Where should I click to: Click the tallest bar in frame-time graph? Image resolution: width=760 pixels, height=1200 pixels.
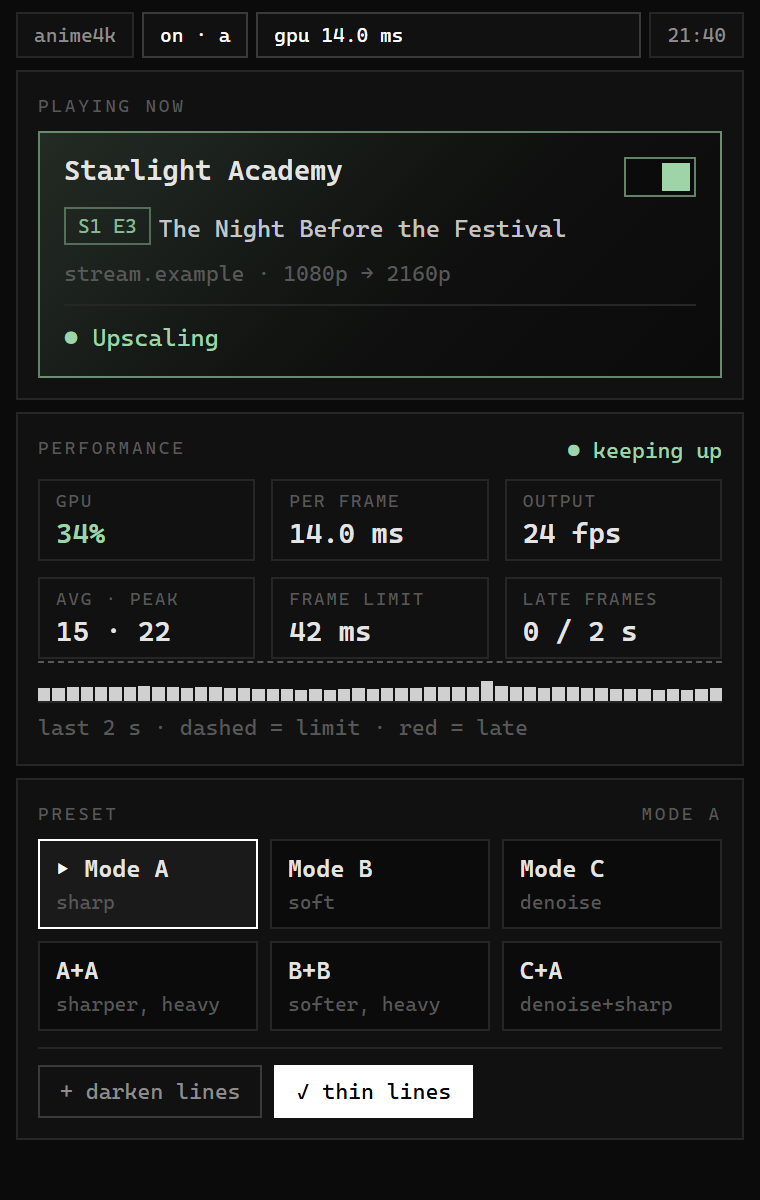pyautogui.click(x=487, y=691)
